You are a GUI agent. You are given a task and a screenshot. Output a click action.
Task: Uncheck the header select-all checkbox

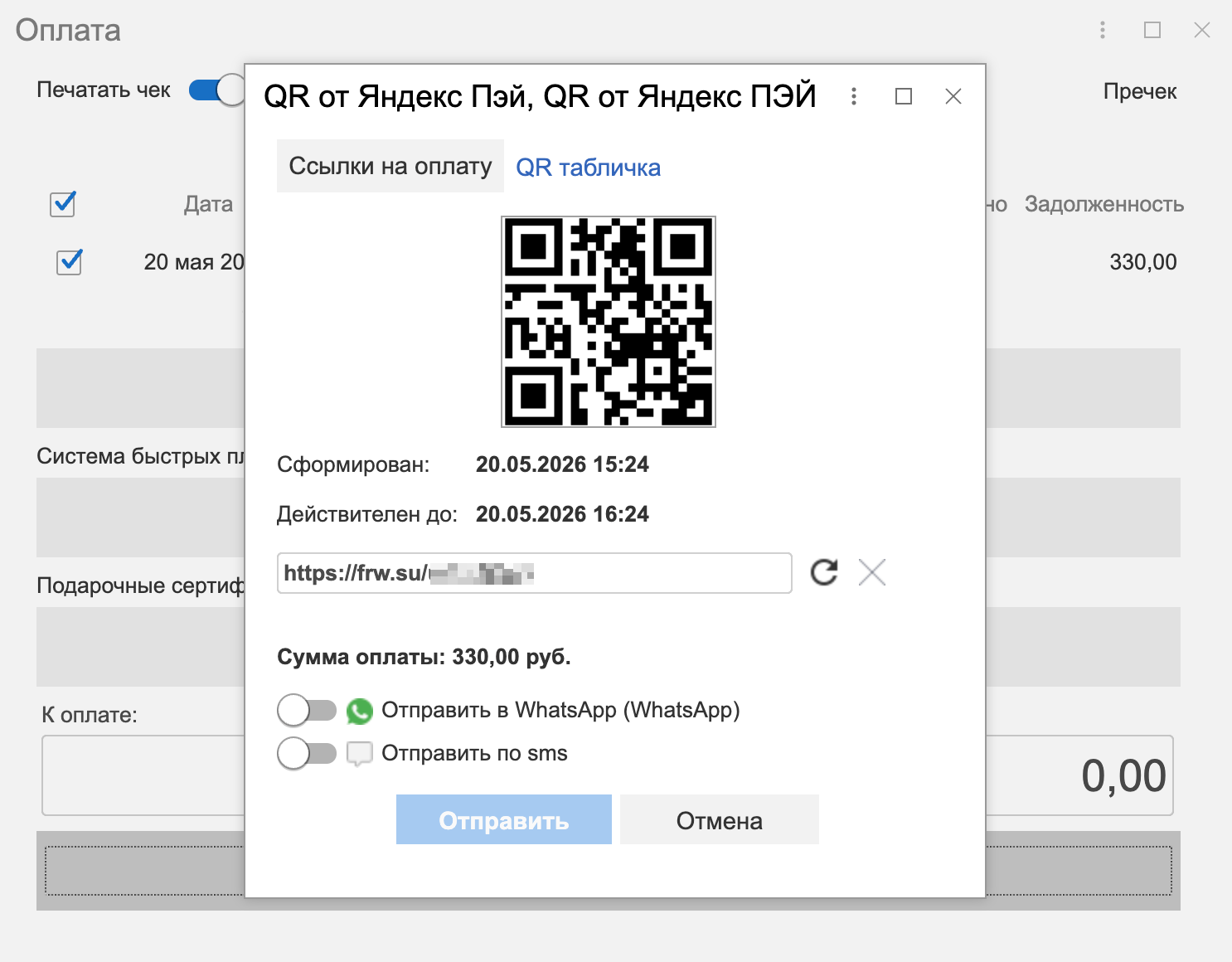click(63, 204)
